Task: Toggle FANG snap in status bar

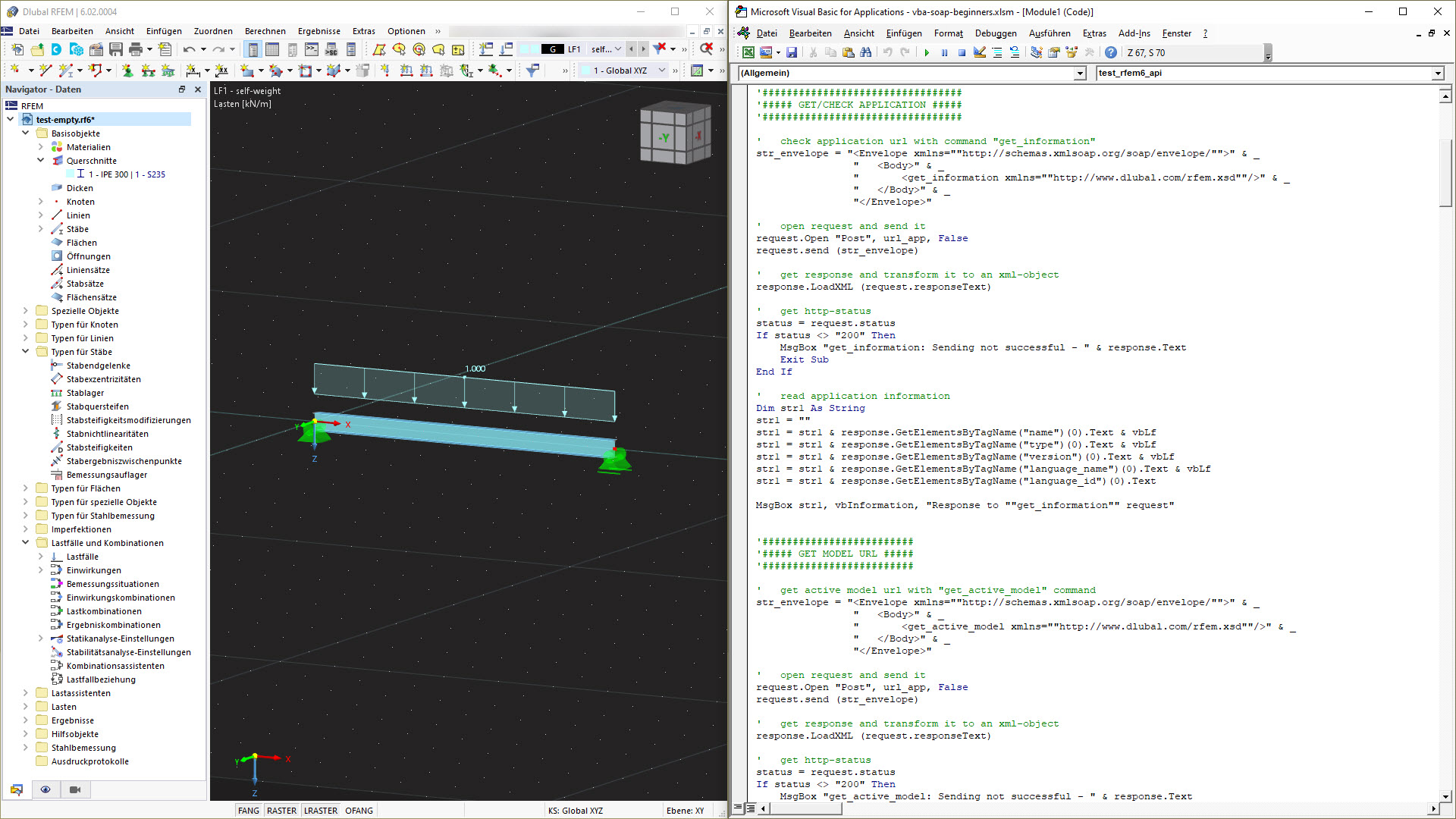Action: click(x=248, y=811)
